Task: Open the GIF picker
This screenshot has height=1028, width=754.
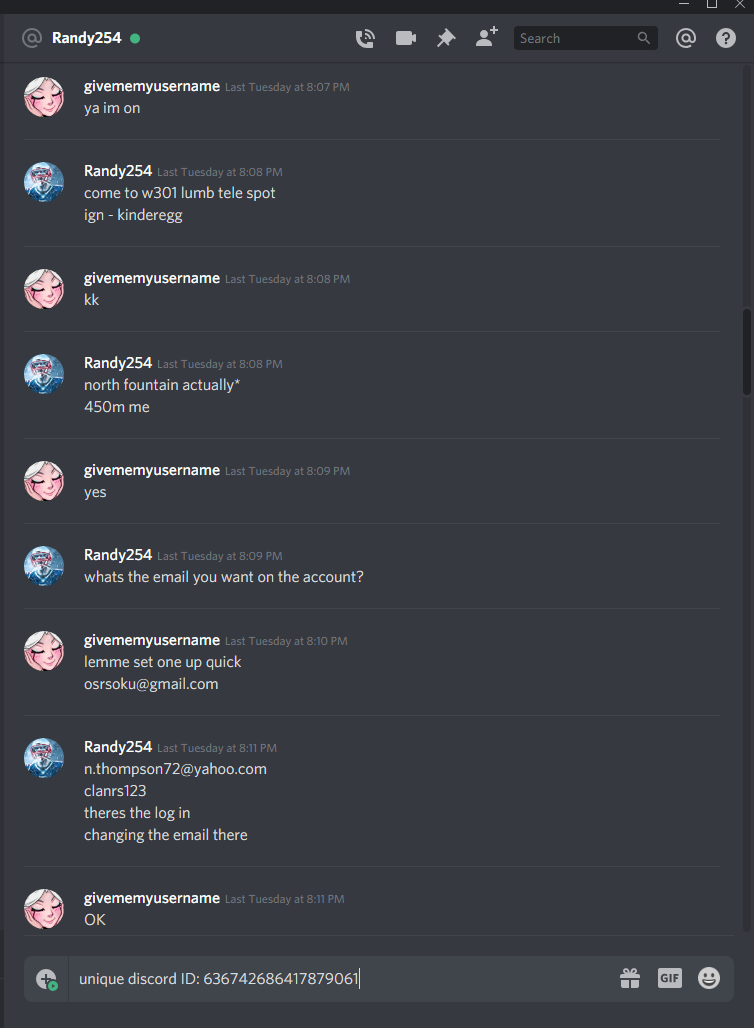Action: click(669, 978)
